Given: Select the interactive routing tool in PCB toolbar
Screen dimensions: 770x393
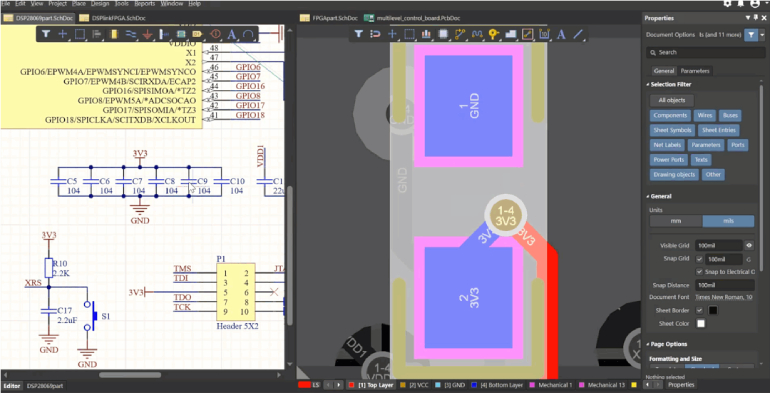Looking at the screenshot, I should coord(460,34).
